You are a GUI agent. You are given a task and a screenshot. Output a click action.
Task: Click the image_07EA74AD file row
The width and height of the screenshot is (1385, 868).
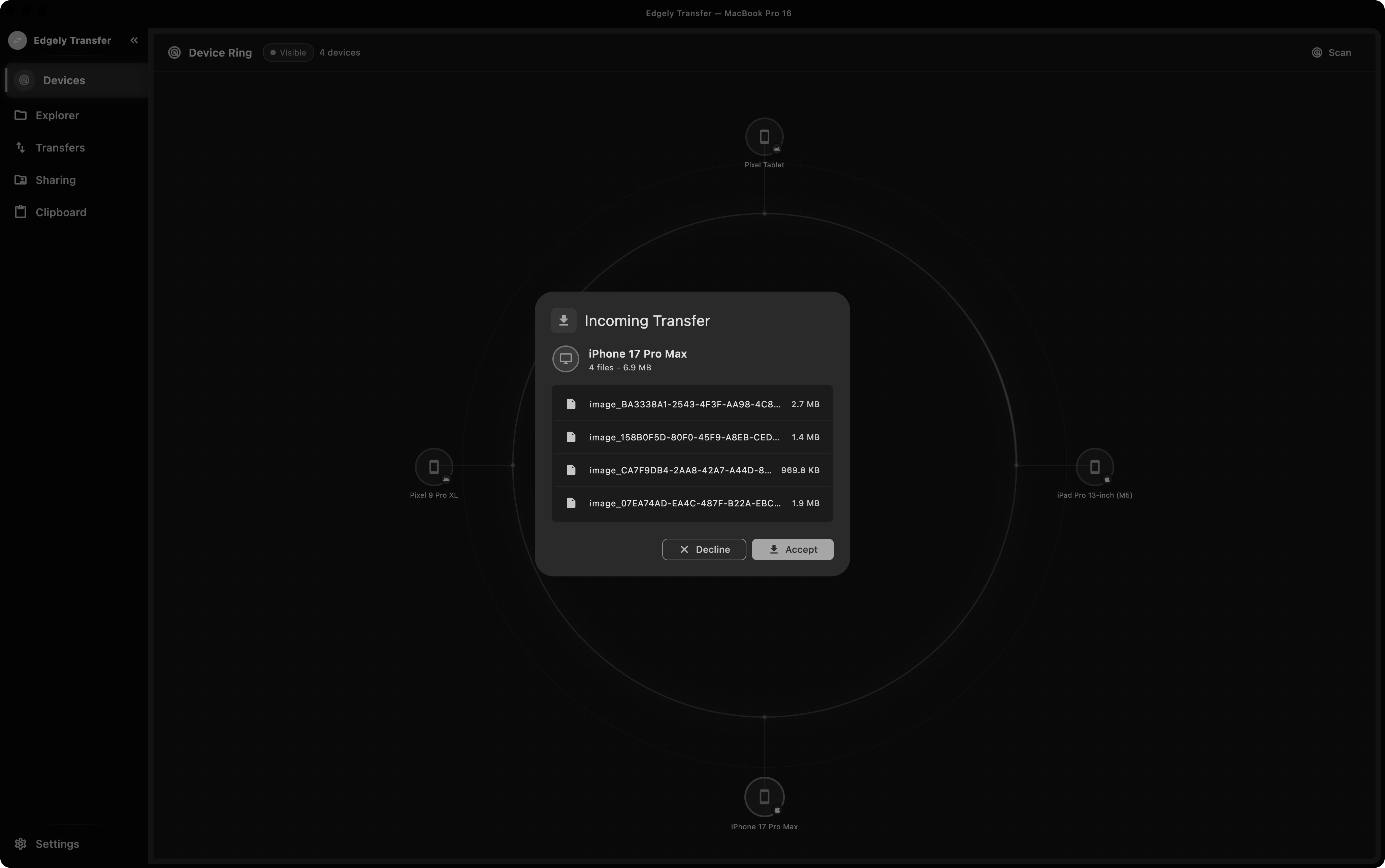tap(692, 503)
